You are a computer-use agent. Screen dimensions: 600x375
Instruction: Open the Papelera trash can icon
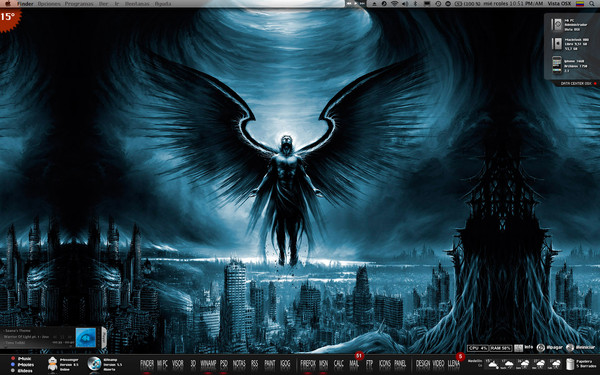pos(570,364)
